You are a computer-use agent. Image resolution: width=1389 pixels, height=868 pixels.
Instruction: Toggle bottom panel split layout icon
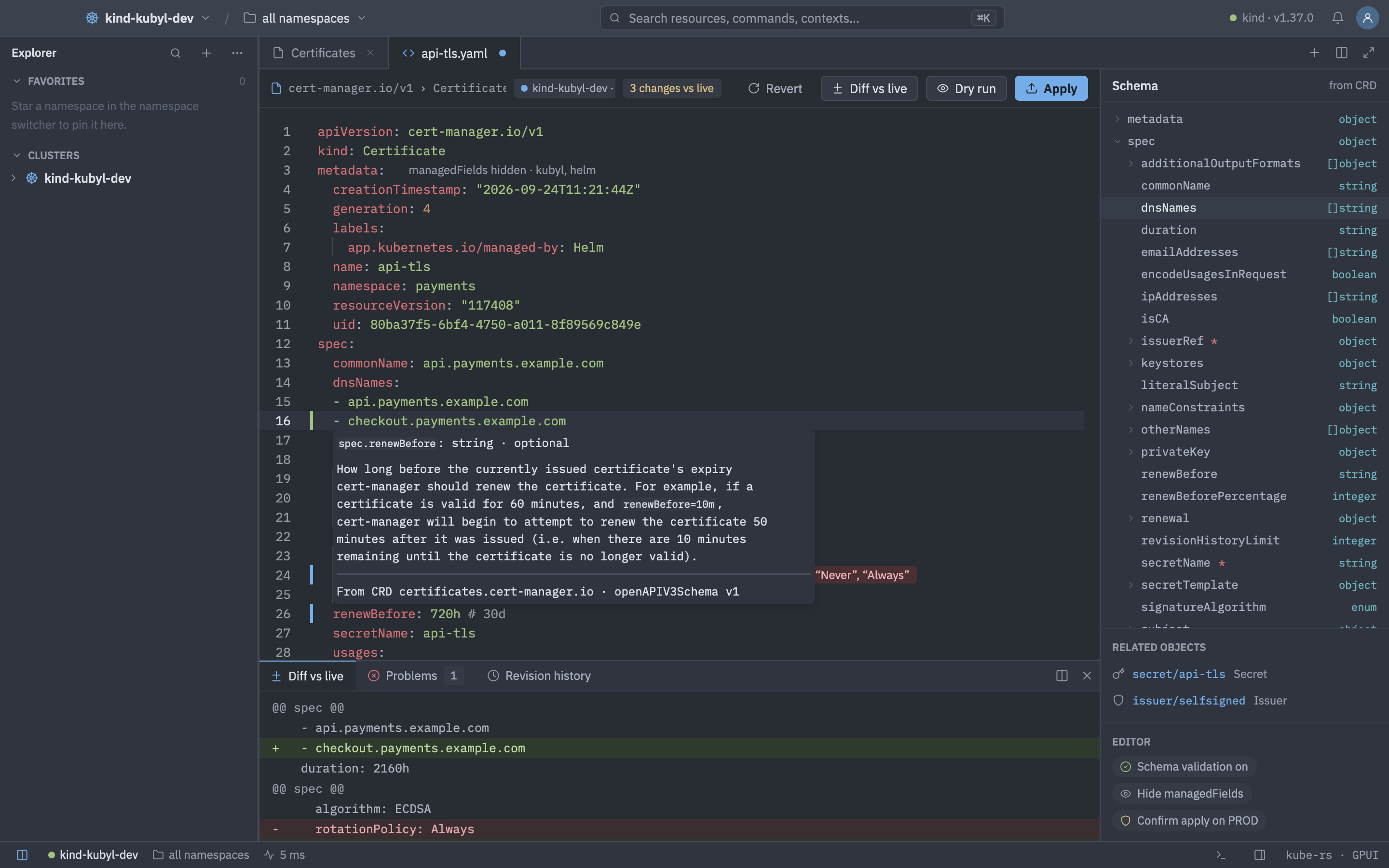(1062, 676)
